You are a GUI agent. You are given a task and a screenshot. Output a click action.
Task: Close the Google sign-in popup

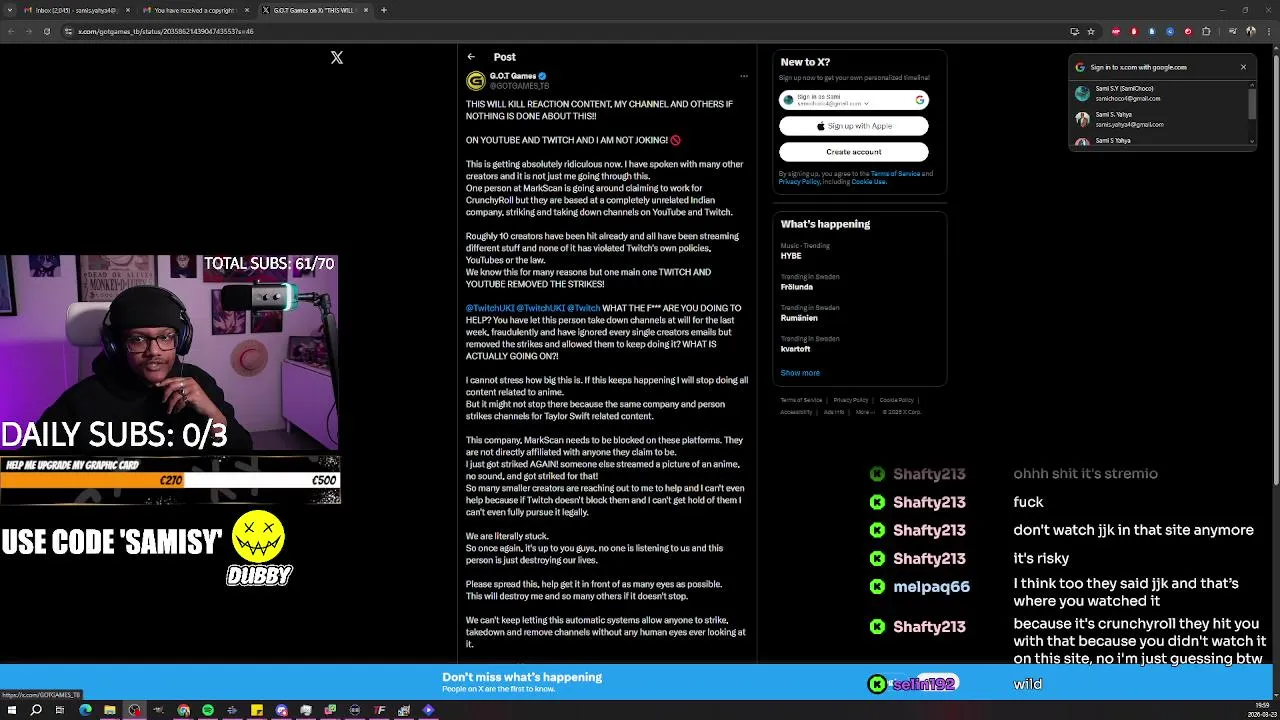[x=1243, y=67]
